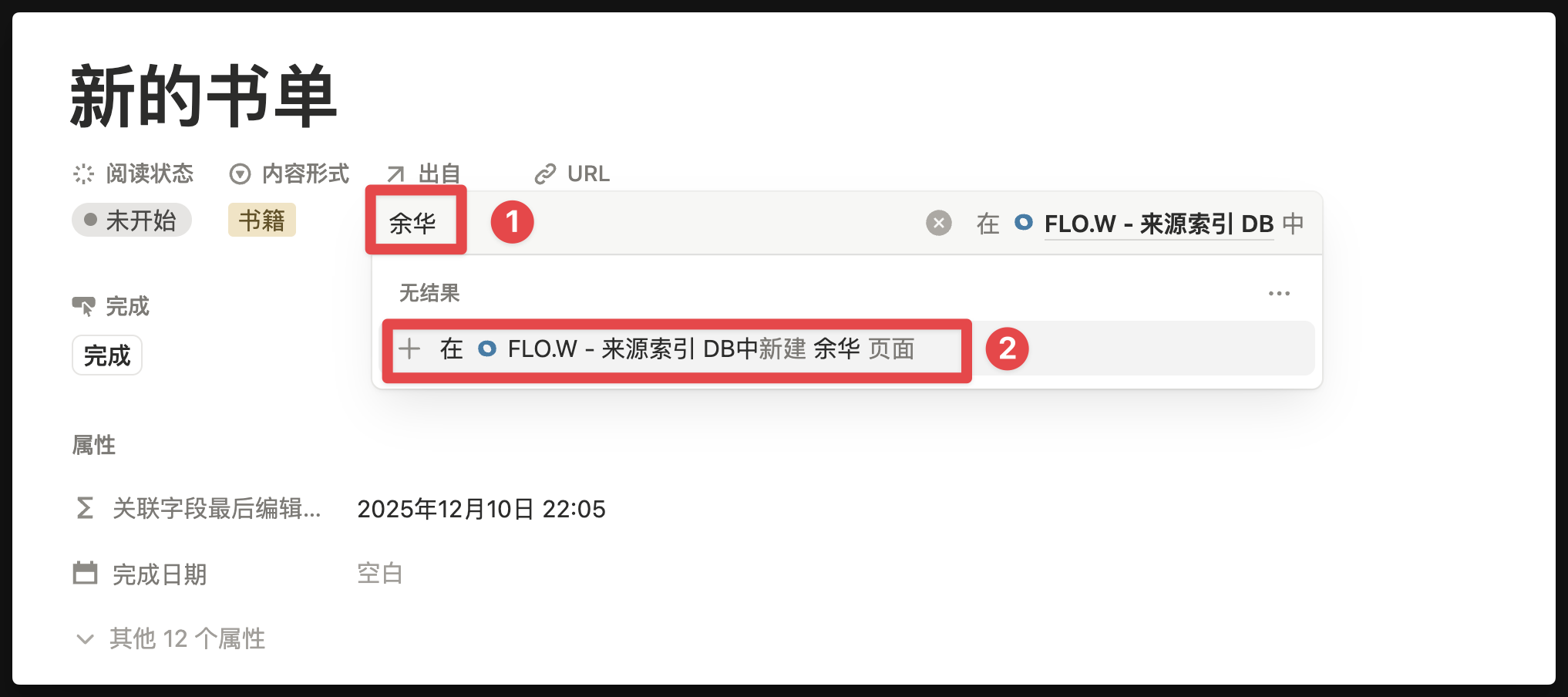
Task: Open the 书籍 content type tag
Action: coord(262,221)
